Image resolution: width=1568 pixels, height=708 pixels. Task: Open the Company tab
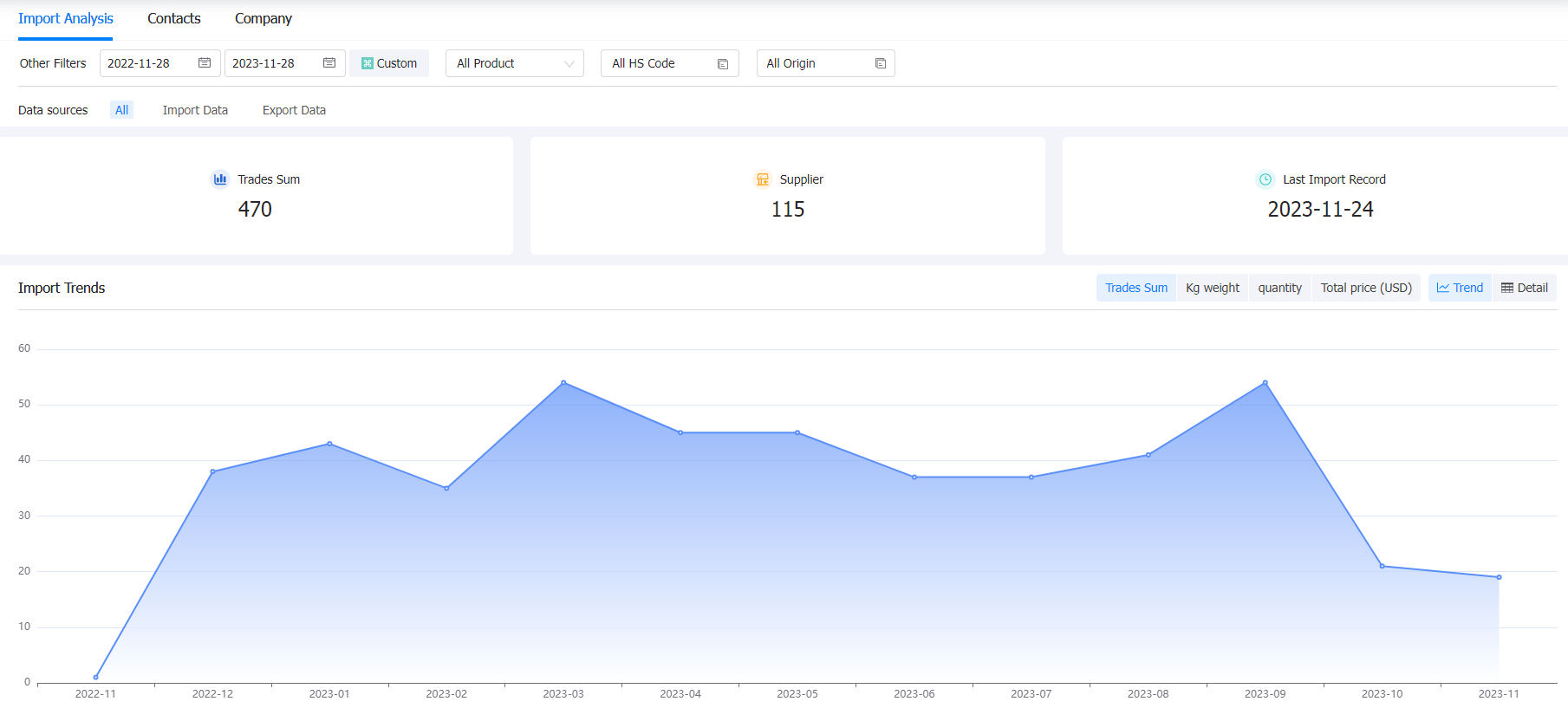(264, 19)
